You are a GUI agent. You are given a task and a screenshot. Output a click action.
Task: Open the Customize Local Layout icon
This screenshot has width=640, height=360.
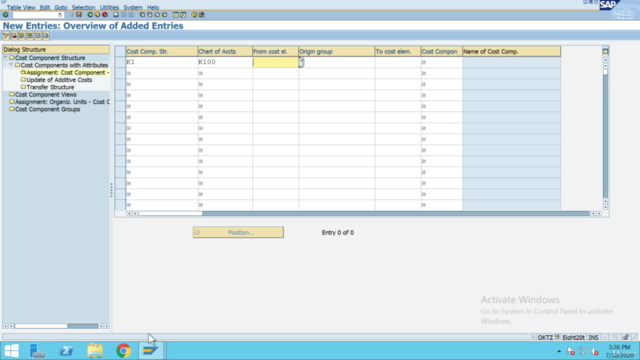pos(202,15)
